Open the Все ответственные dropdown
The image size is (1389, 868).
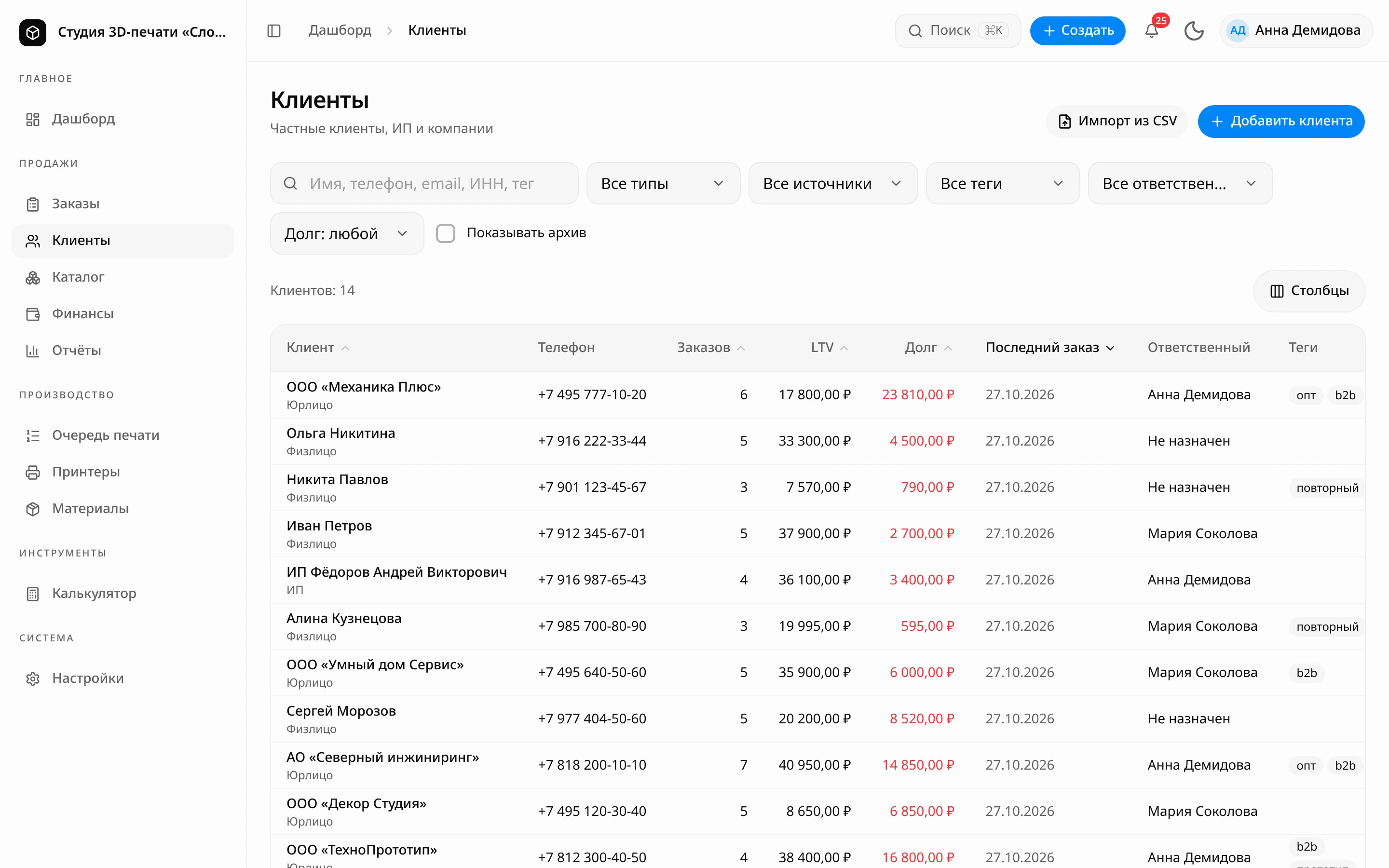point(1180,183)
